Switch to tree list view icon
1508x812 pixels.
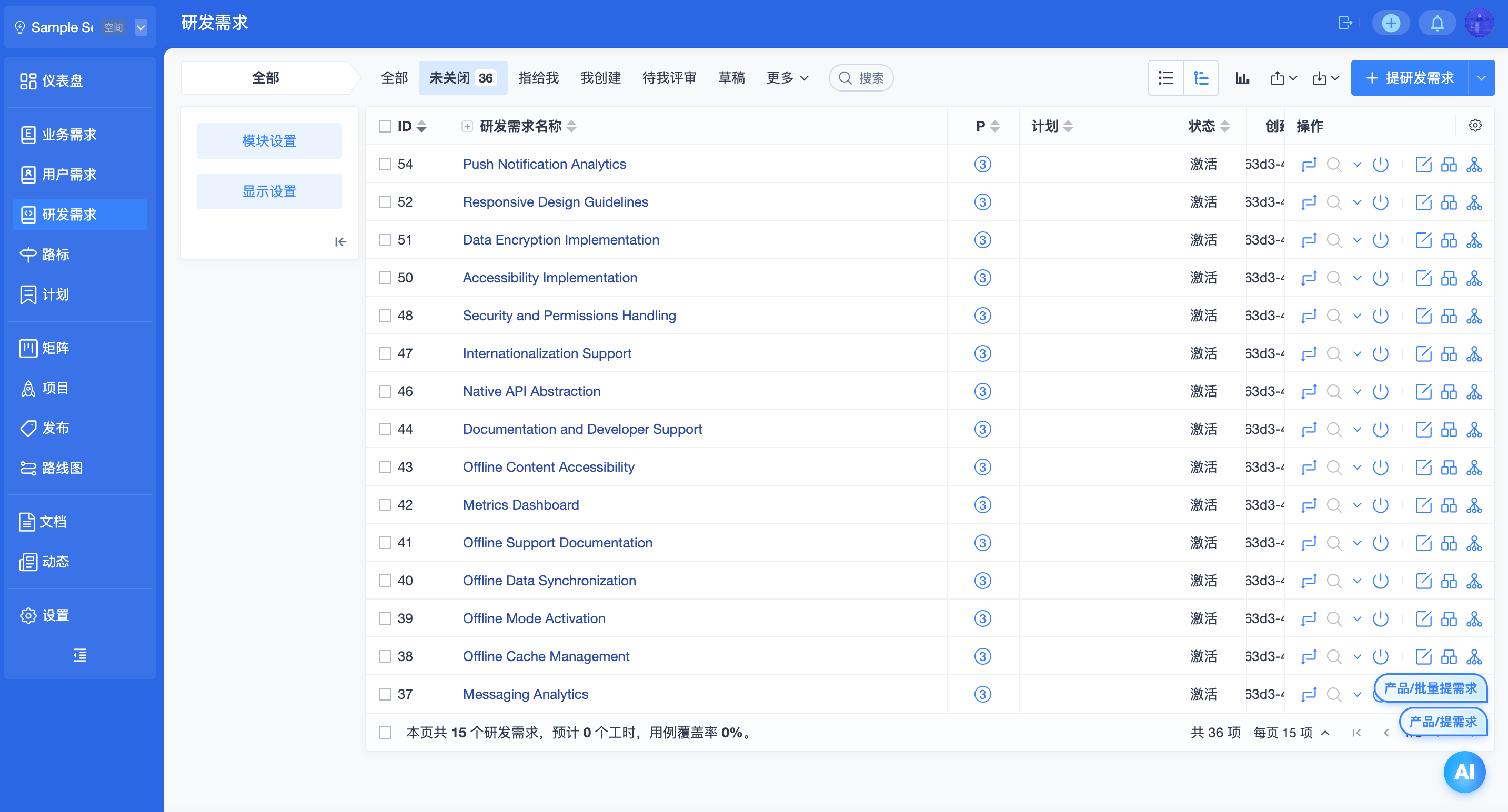(x=1201, y=78)
